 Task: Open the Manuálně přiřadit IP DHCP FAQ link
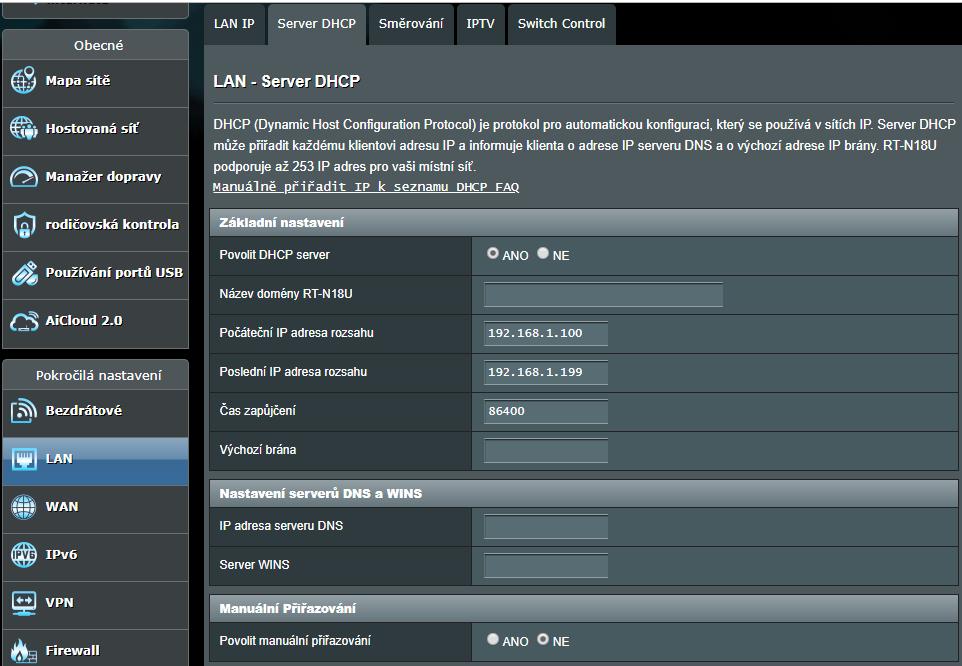pyautogui.click(x=366, y=187)
